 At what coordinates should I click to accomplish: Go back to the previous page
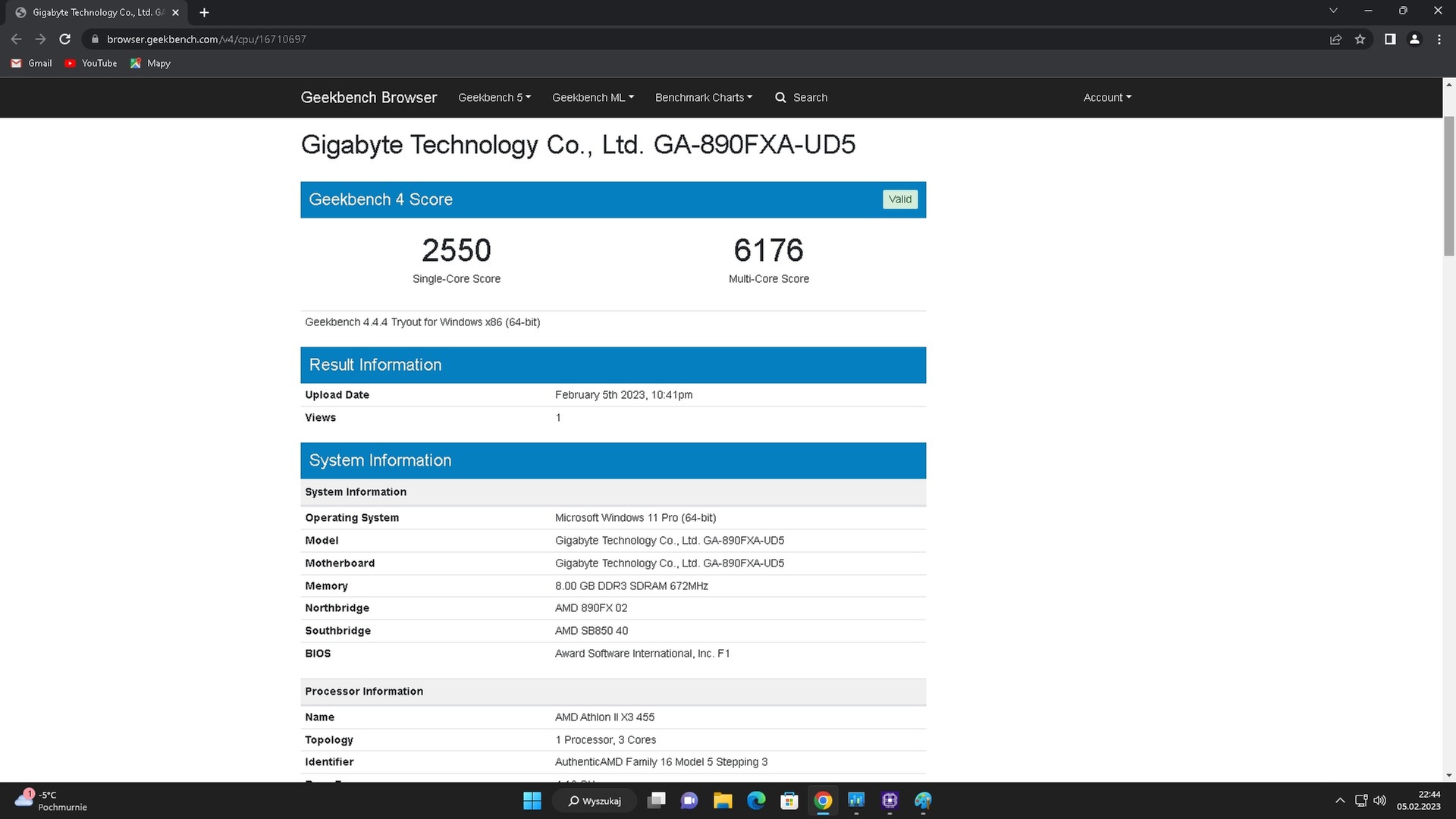pyautogui.click(x=16, y=39)
